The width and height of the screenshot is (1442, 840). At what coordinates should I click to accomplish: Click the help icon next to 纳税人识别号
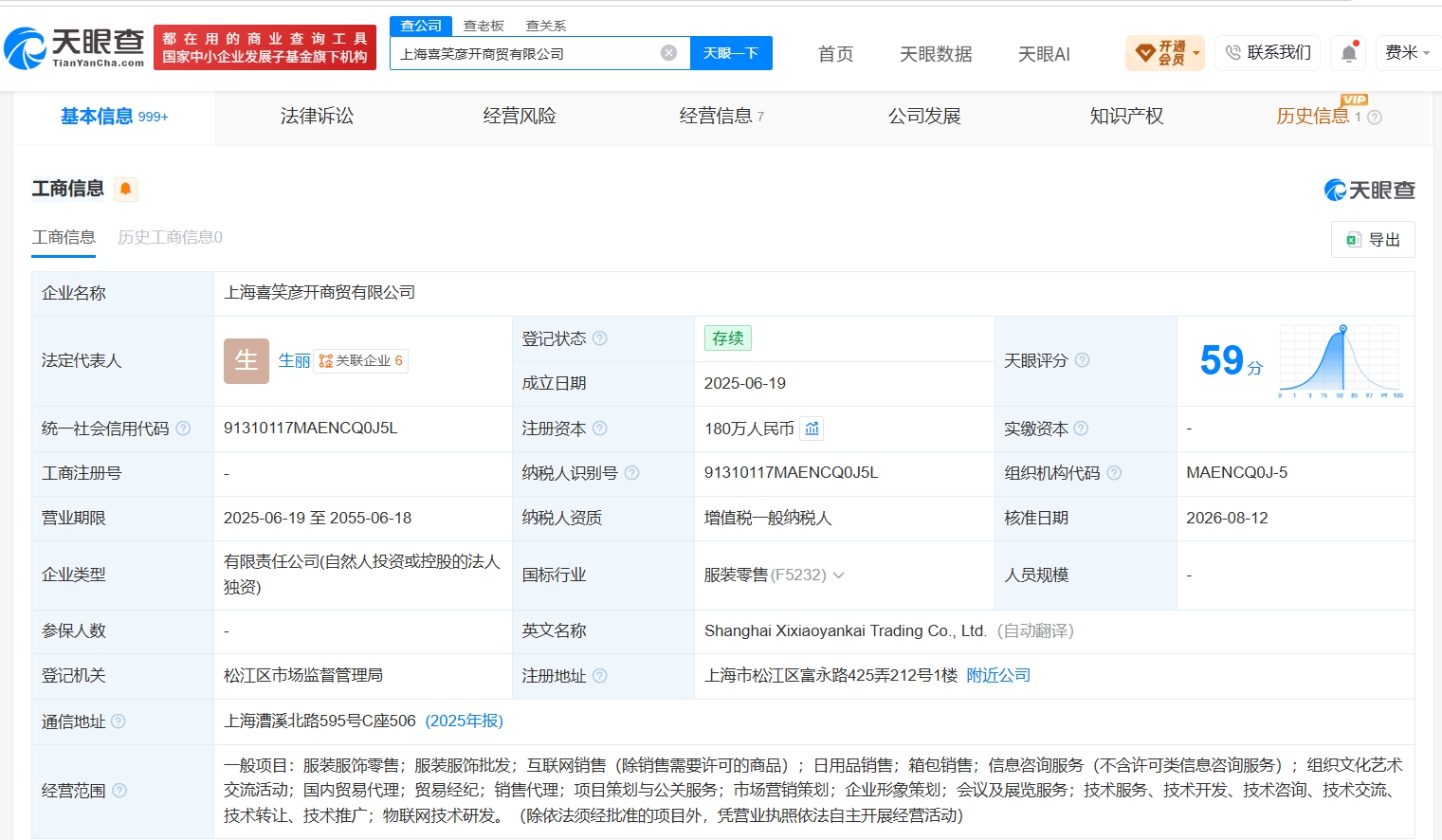[x=631, y=473]
